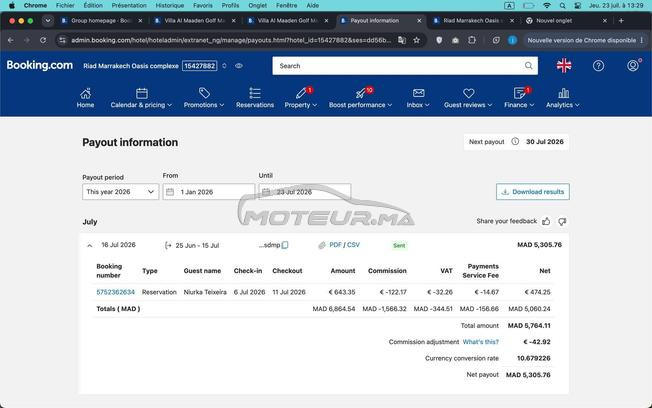The image size is (652, 408).
Task: Click the UK flag language icon
Action: (564, 66)
